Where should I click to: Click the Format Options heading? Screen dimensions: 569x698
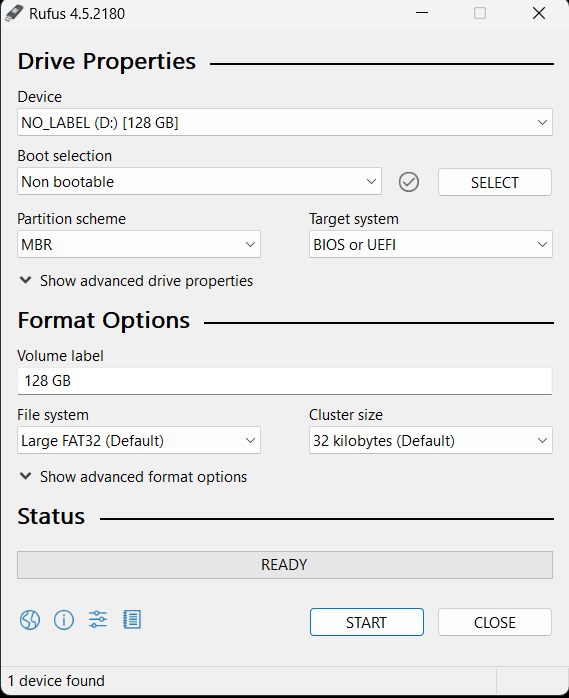104,320
